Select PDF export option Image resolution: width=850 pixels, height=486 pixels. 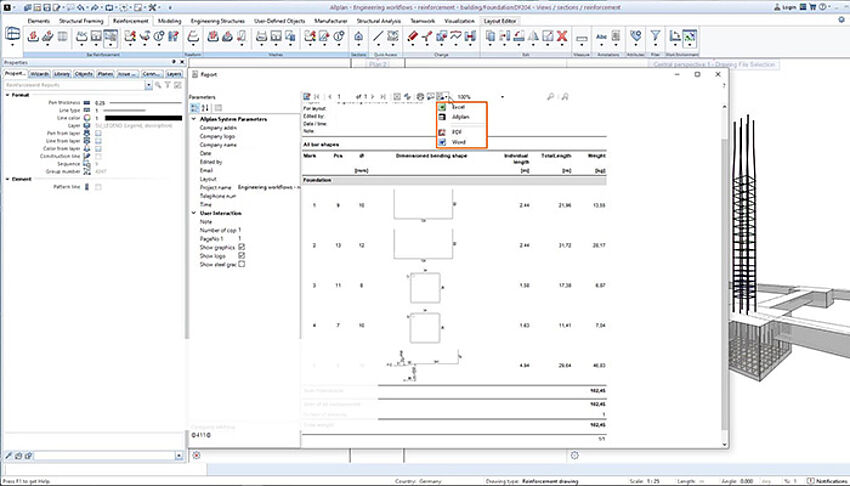(x=456, y=131)
